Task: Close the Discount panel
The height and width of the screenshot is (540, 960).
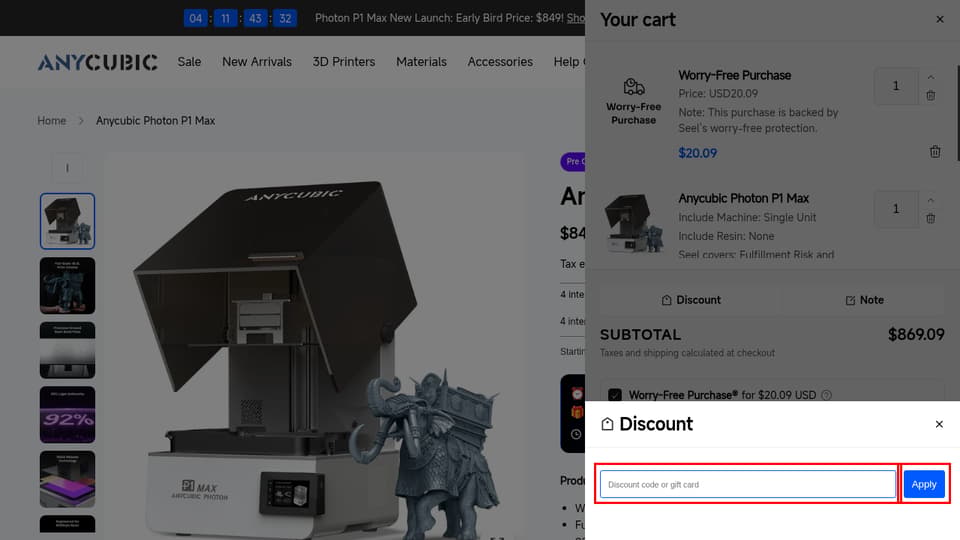Action: (939, 424)
